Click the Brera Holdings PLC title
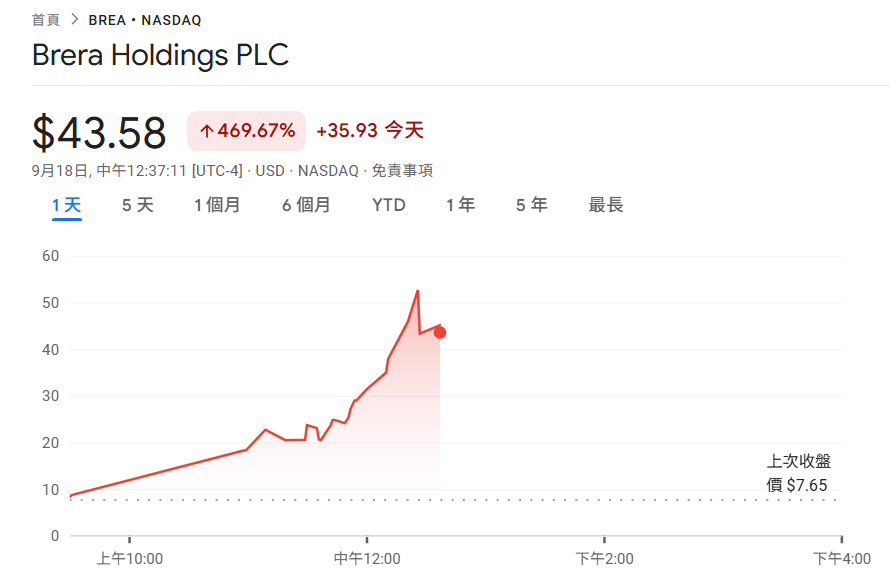The image size is (890, 580). pyautogui.click(x=160, y=55)
